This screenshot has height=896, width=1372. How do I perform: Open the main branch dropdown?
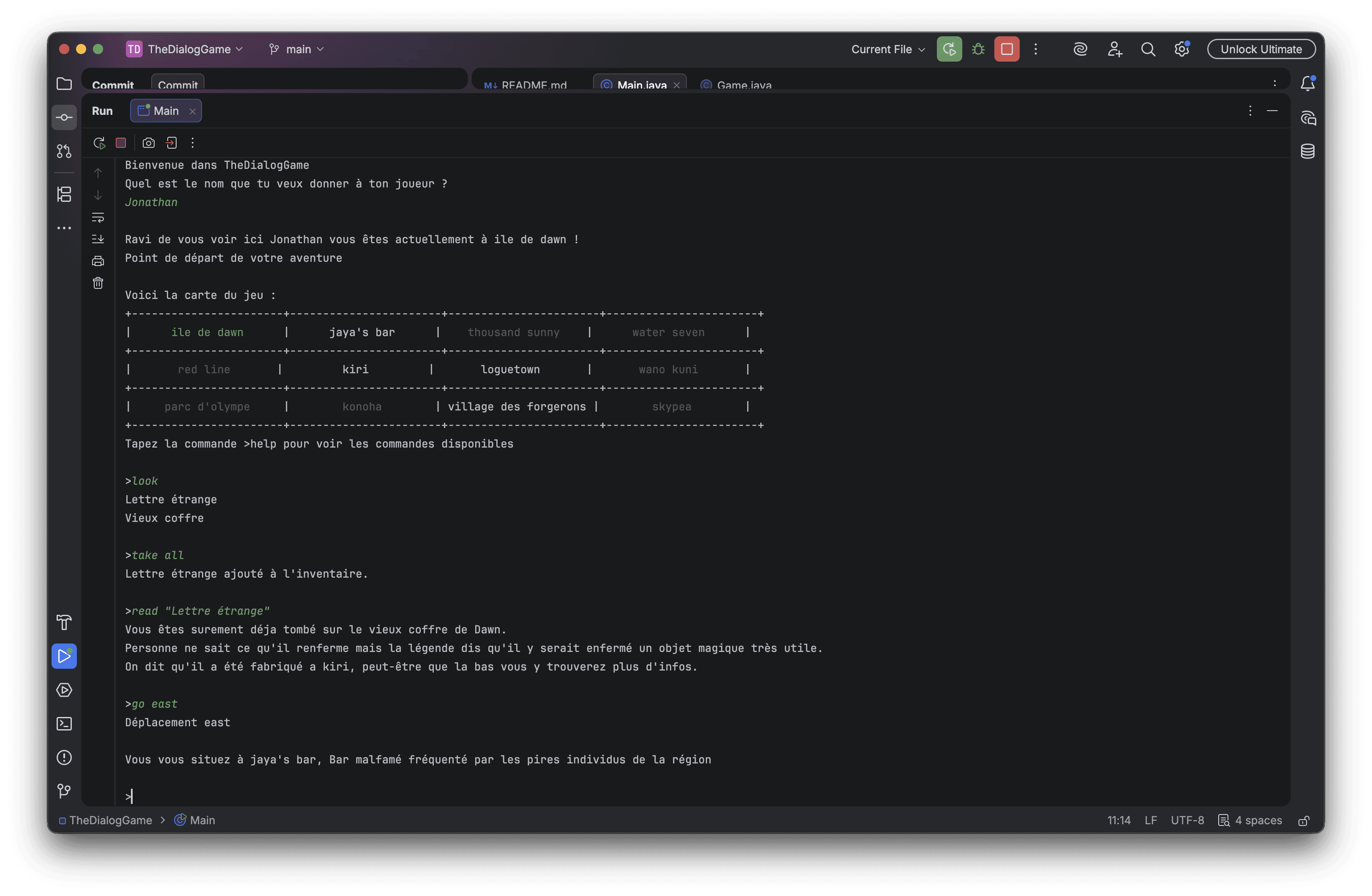(297, 49)
